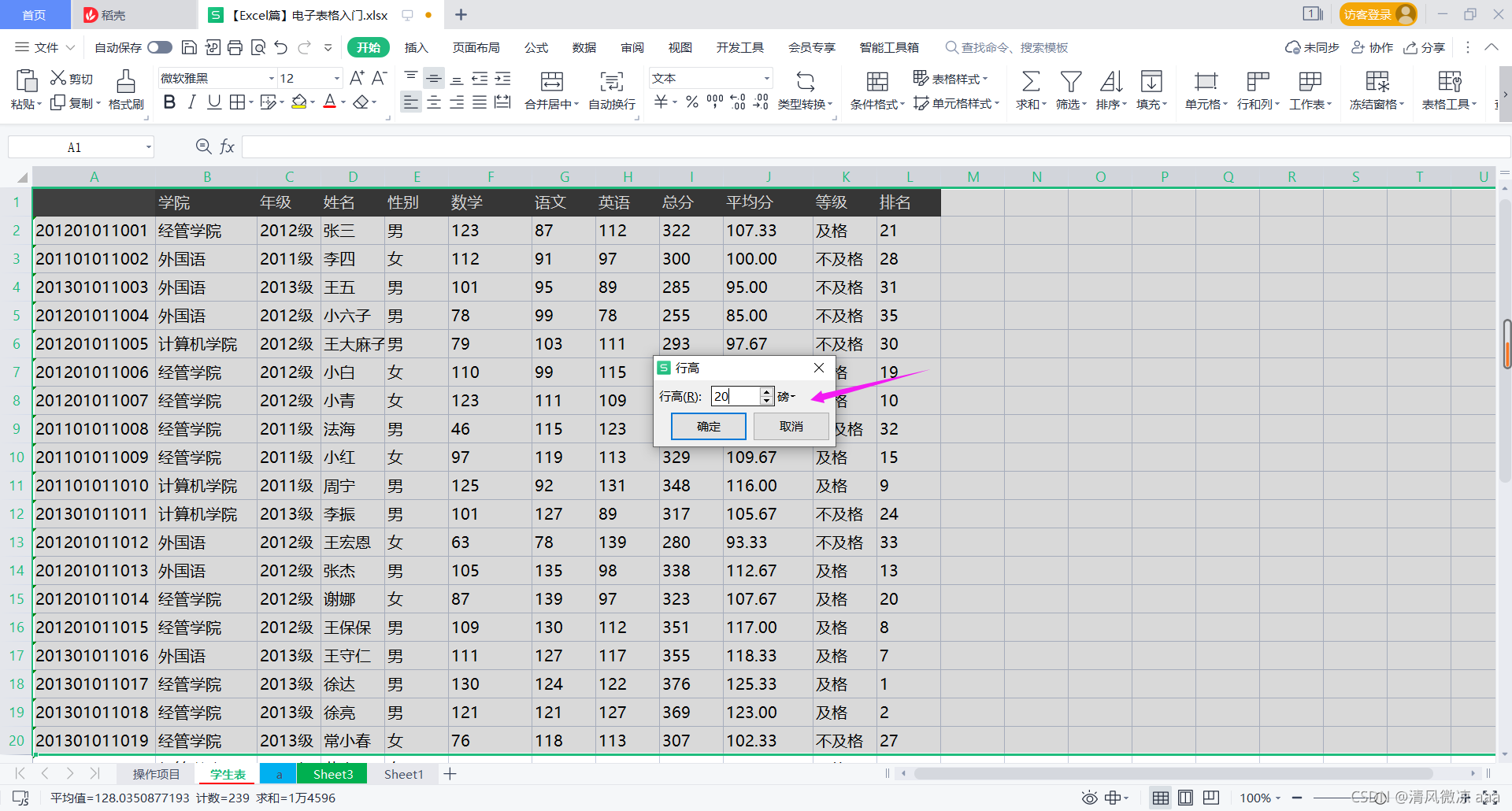Switch to page layout view in status bar
The height and width of the screenshot is (811, 1512).
pyautogui.click(x=1185, y=798)
